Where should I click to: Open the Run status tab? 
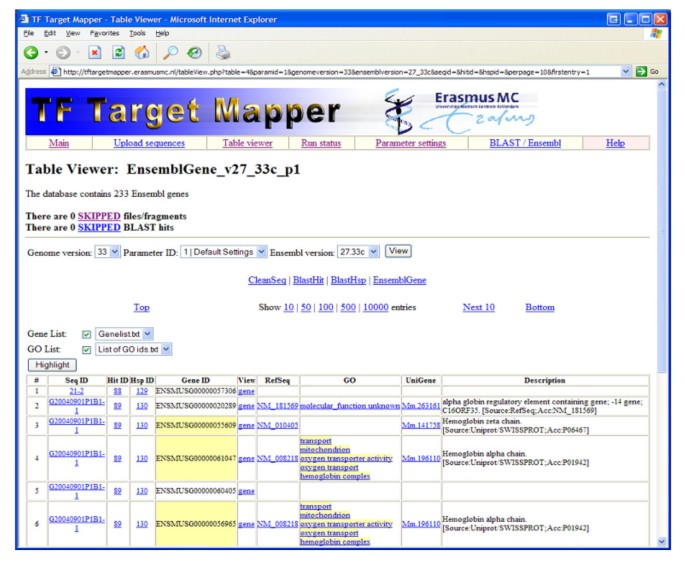coord(321,143)
